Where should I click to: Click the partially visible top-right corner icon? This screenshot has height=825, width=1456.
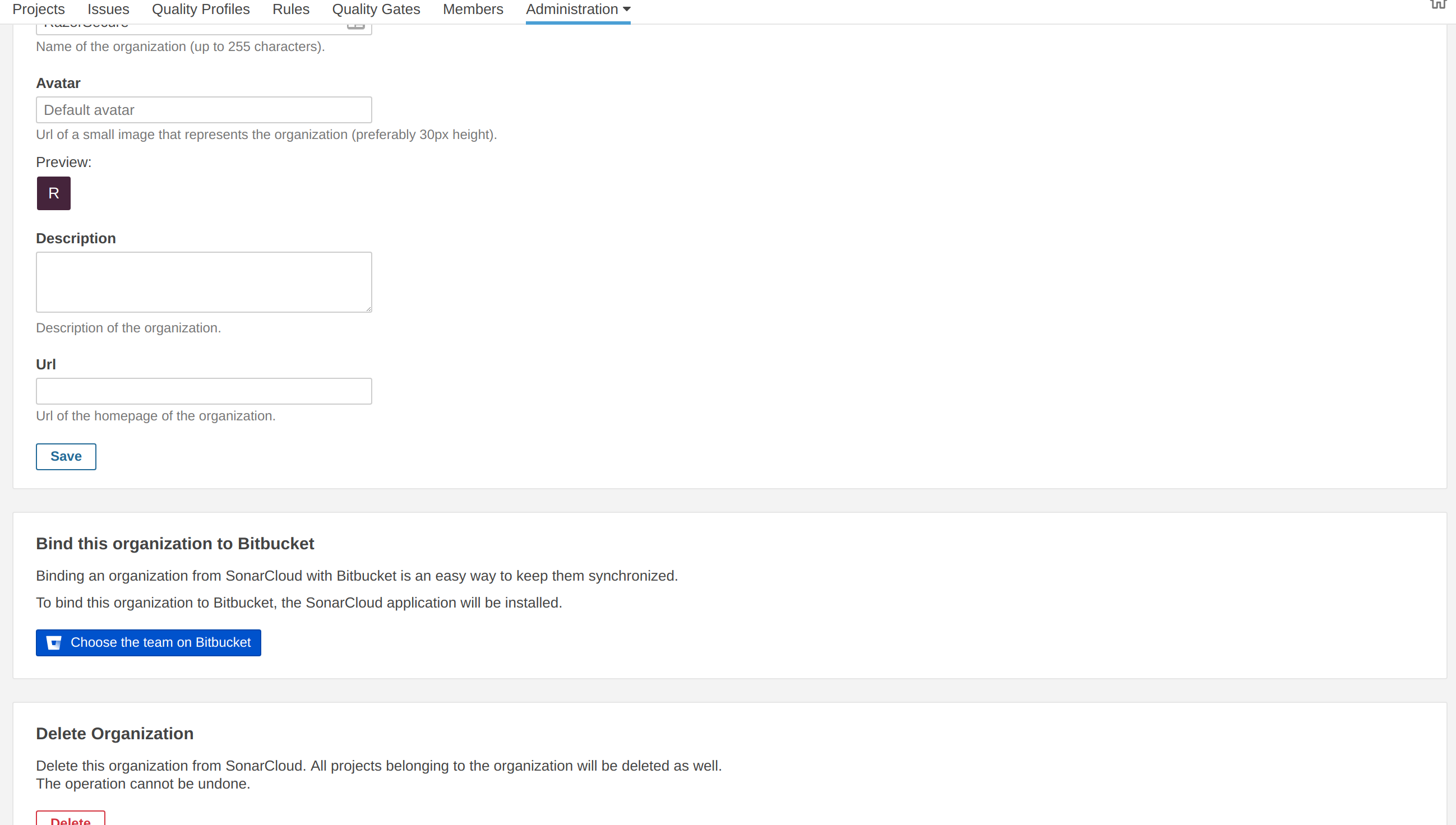pyautogui.click(x=1439, y=4)
